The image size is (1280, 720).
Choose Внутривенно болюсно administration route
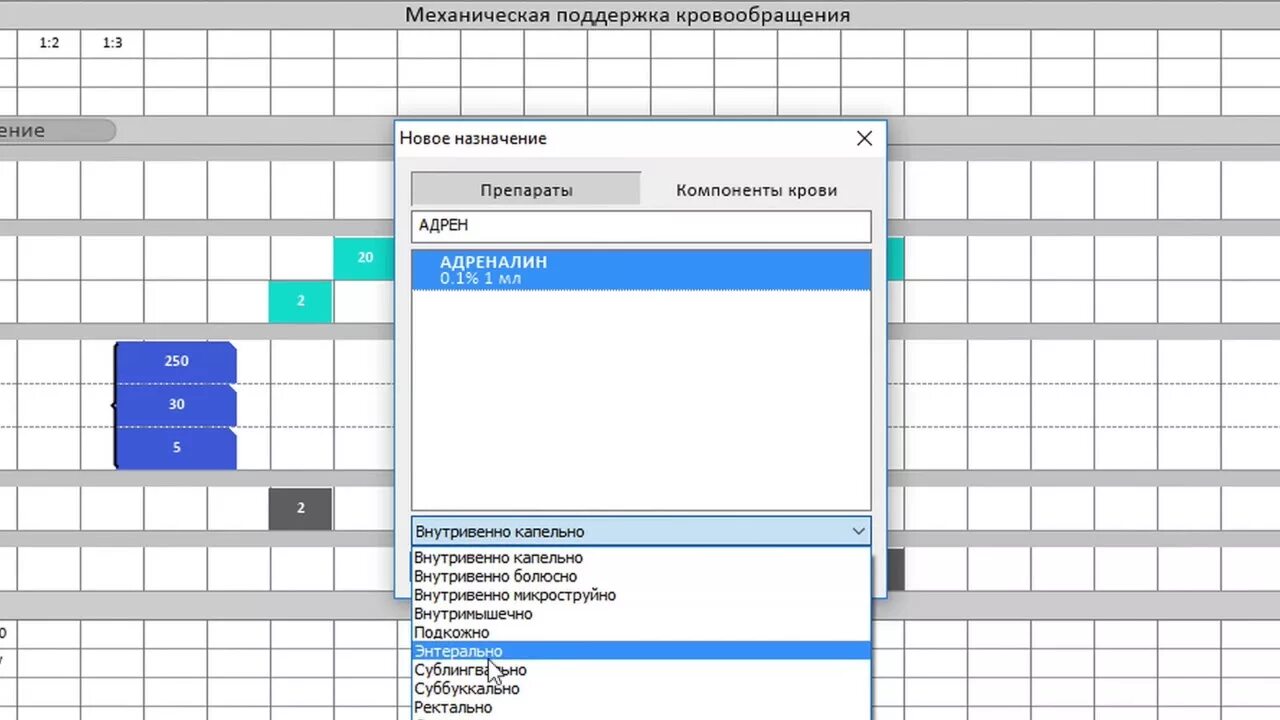click(x=495, y=576)
